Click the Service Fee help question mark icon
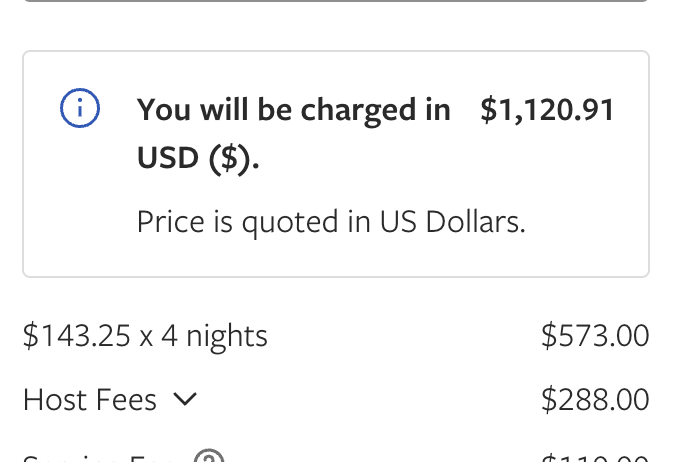The height and width of the screenshot is (462, 676). tap(208, 458)
